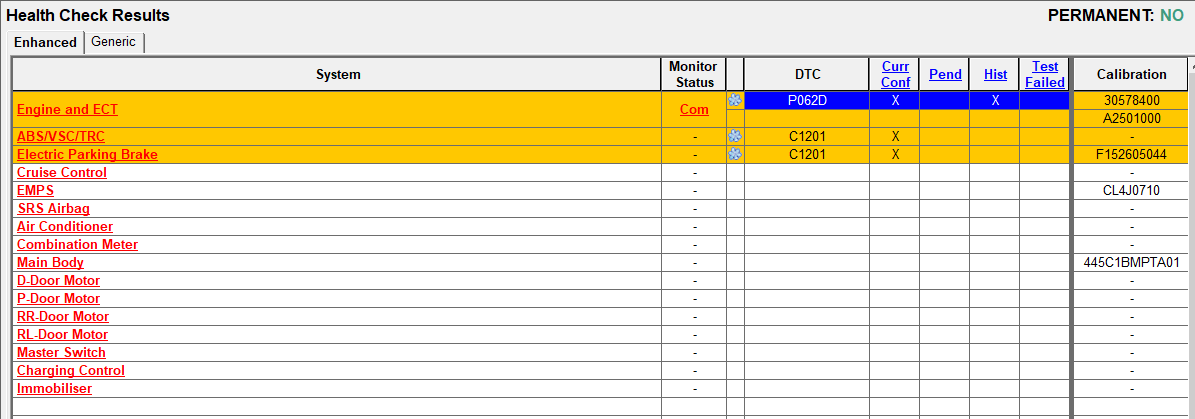Select the Main Body system link
This screenshot has height=419, width=1195.
coord(50,262)
